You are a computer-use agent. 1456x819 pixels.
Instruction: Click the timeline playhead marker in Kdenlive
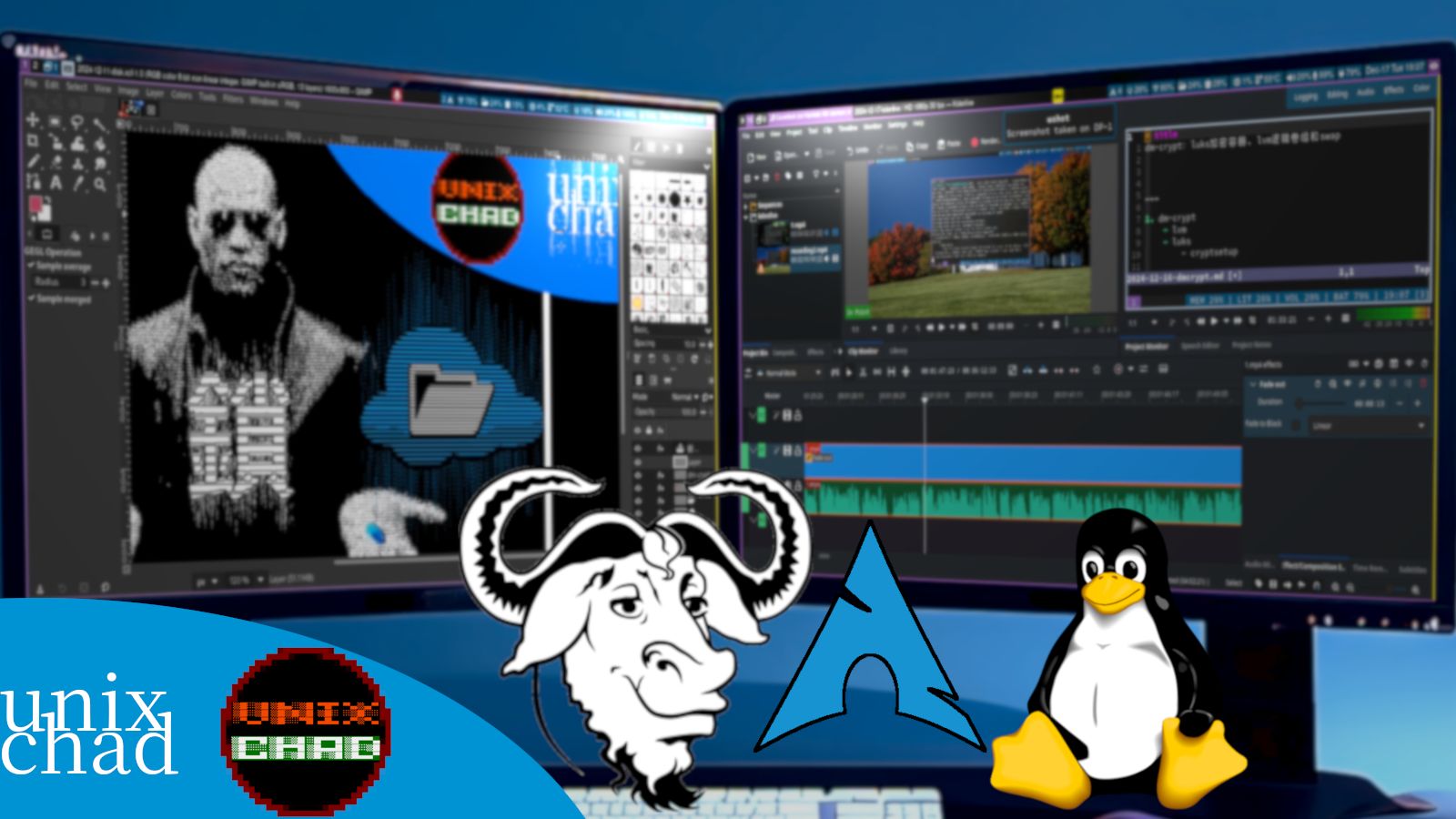pos(925,399)
